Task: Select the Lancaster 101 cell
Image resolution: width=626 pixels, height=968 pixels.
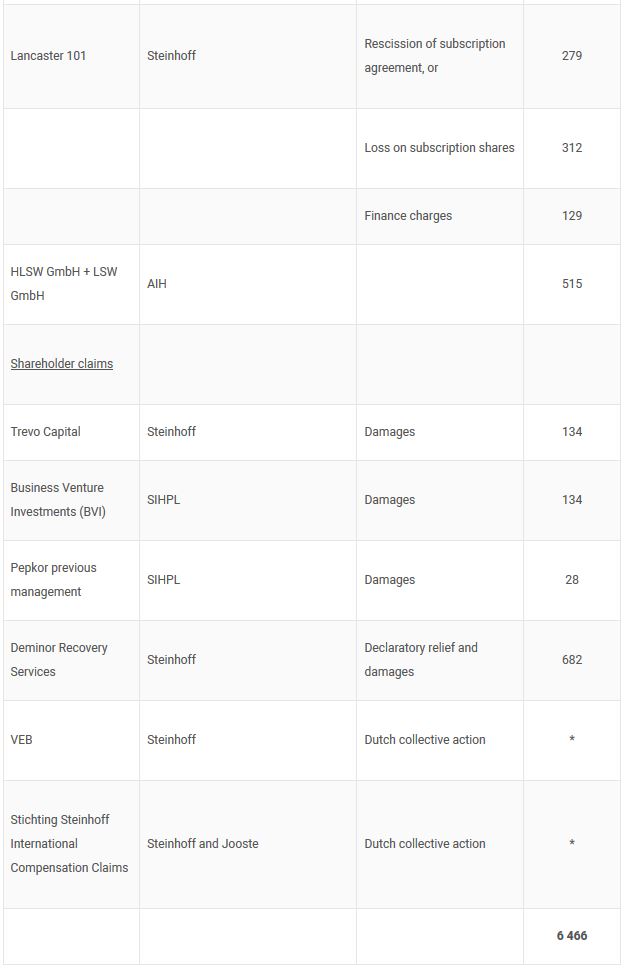Action: [48, 56]
